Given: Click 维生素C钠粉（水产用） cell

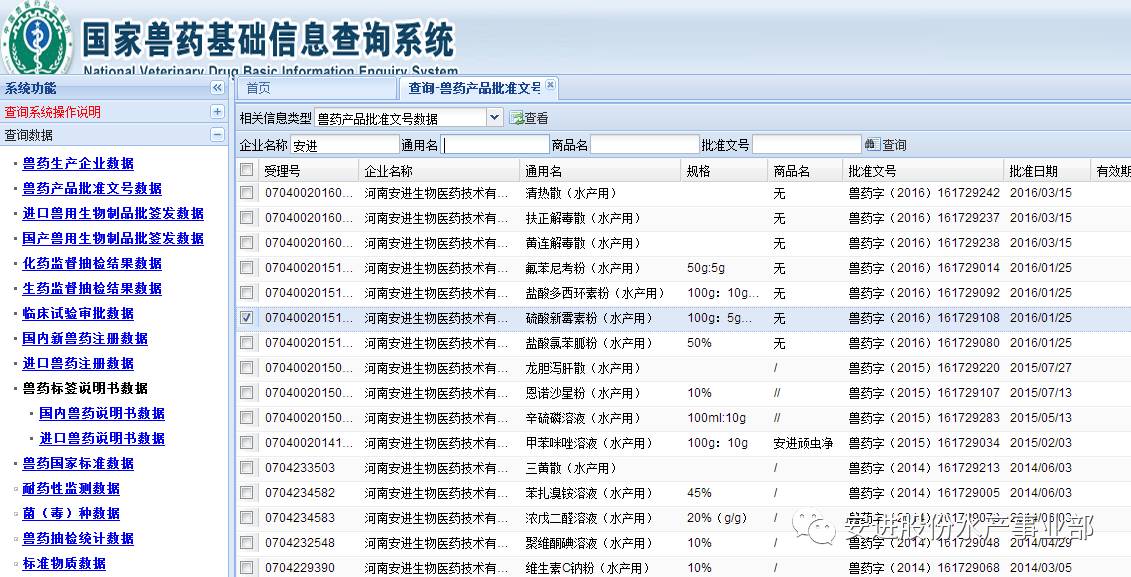Looking at the screenshot, I should click(587, 568).
